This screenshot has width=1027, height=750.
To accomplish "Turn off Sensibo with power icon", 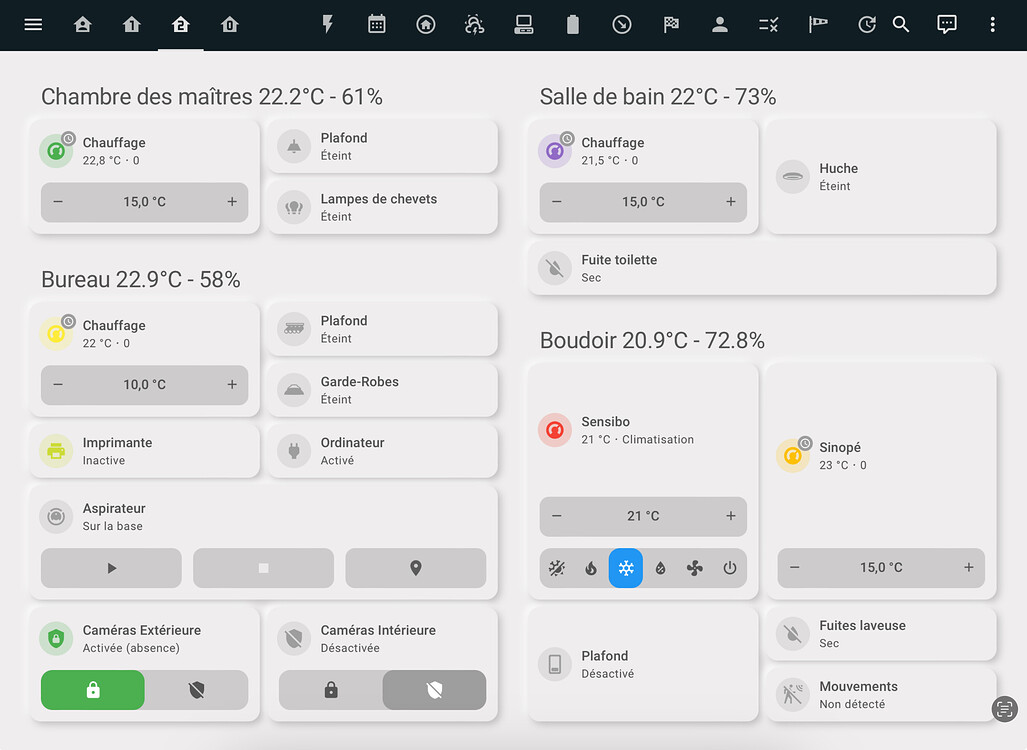I will (x=730, y=568).
